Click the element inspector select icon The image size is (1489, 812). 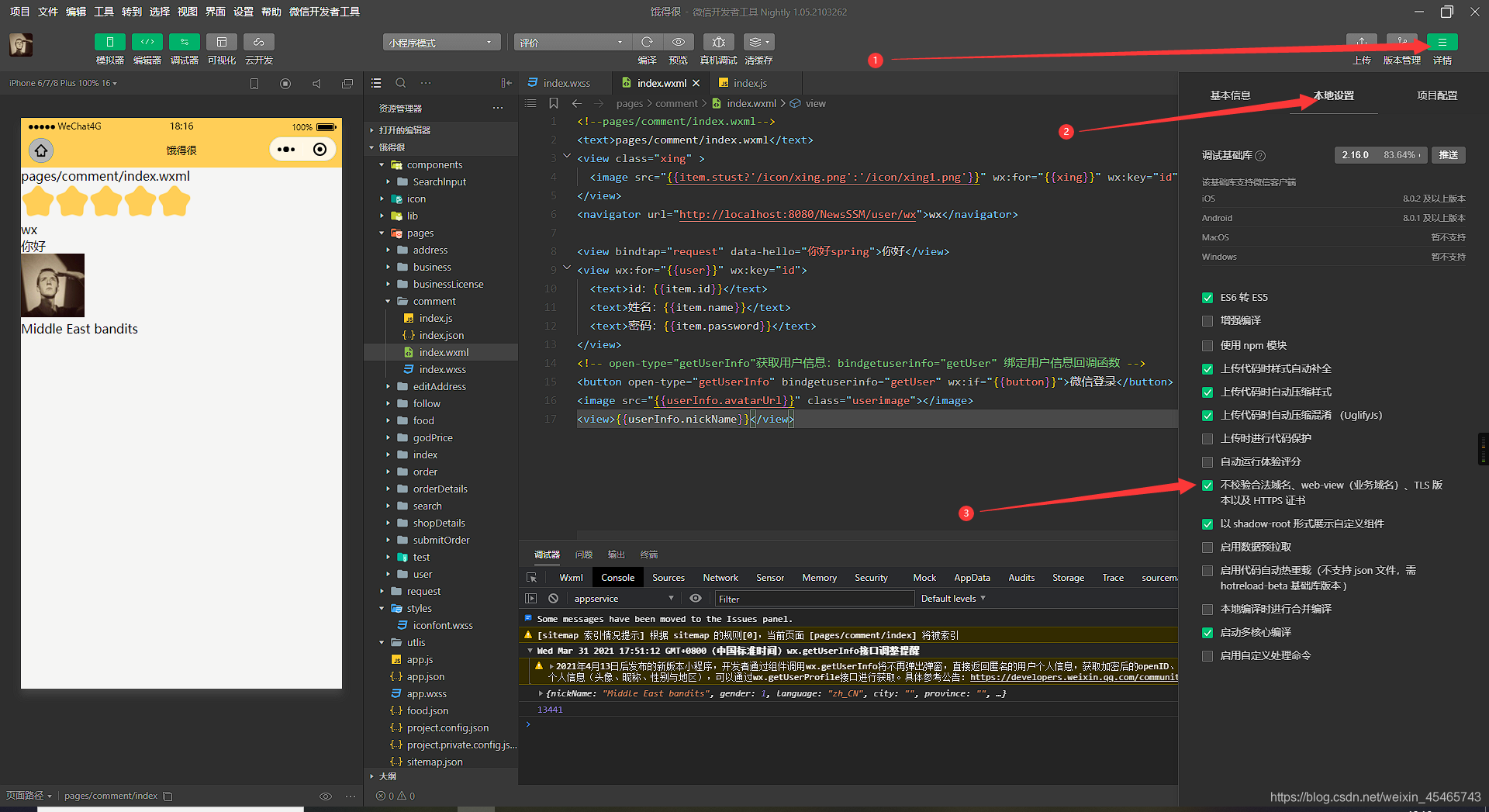tap(531, 577)
